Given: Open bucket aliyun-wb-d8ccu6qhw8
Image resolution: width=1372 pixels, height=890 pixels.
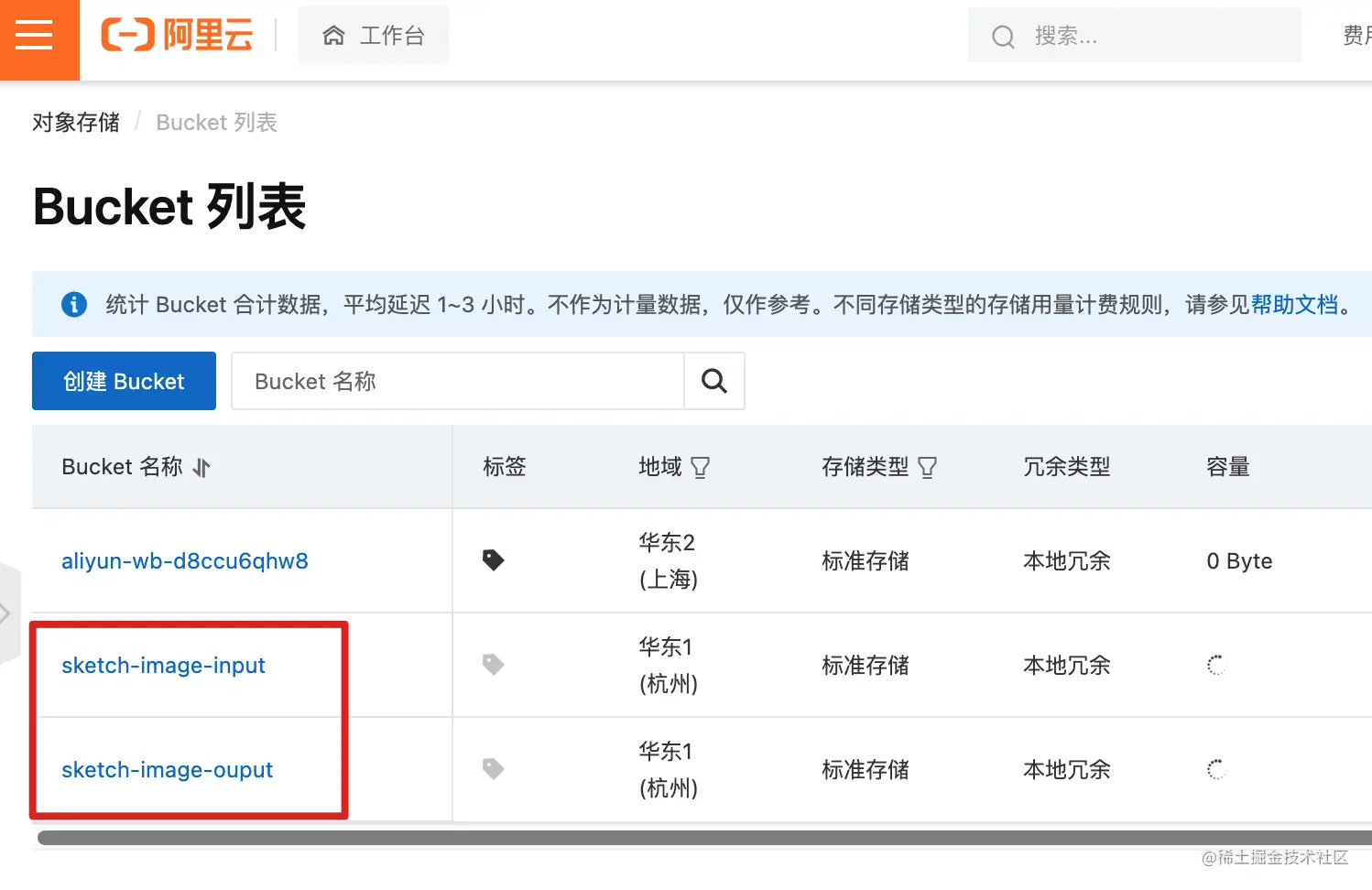Looking at the screenshot, I should click(x=185, y=561).
